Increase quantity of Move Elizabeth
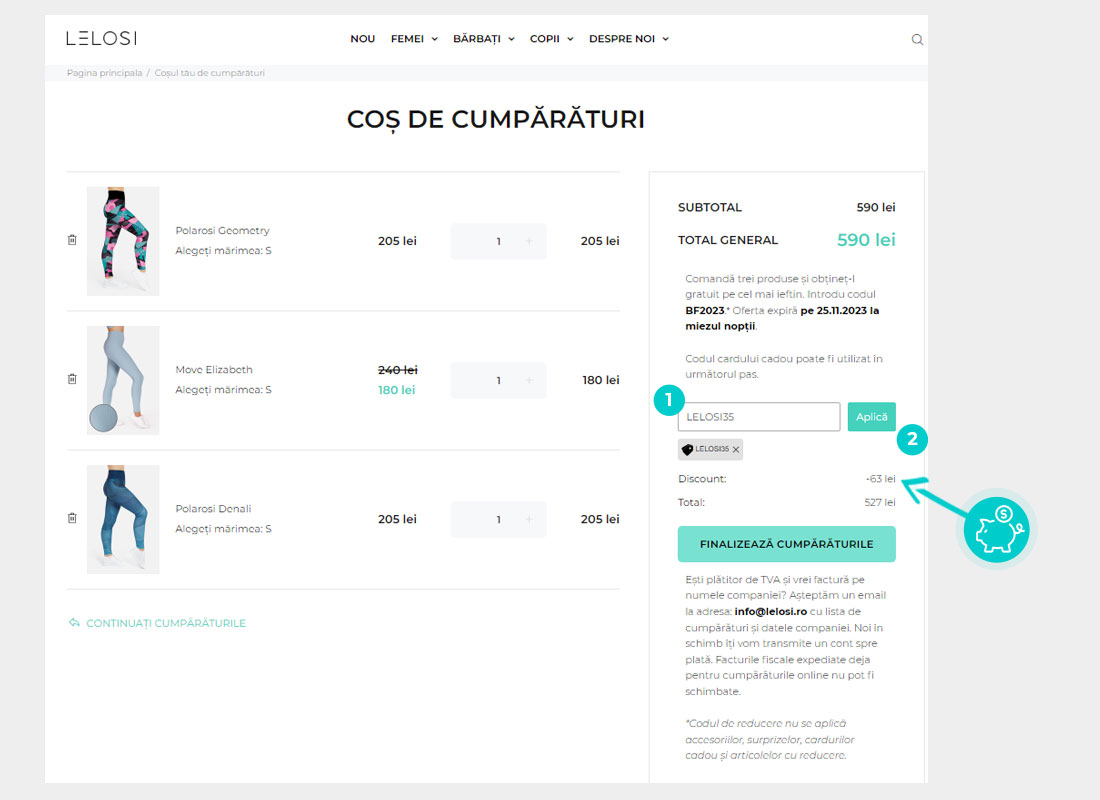The width and height of the screenshot is (1100, 800). point(529,380)
